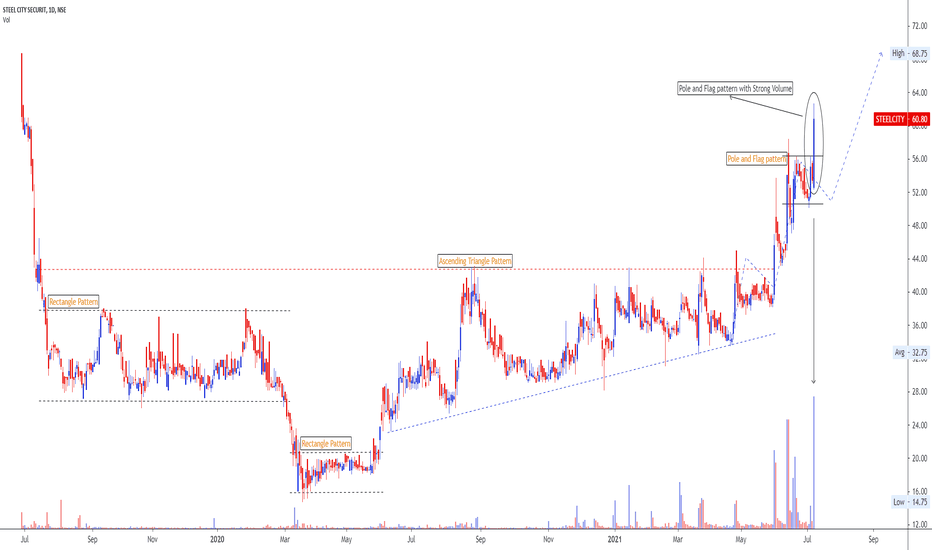
Task: Click the 52.00 price axis value
Action: click(x=919, y=193)
